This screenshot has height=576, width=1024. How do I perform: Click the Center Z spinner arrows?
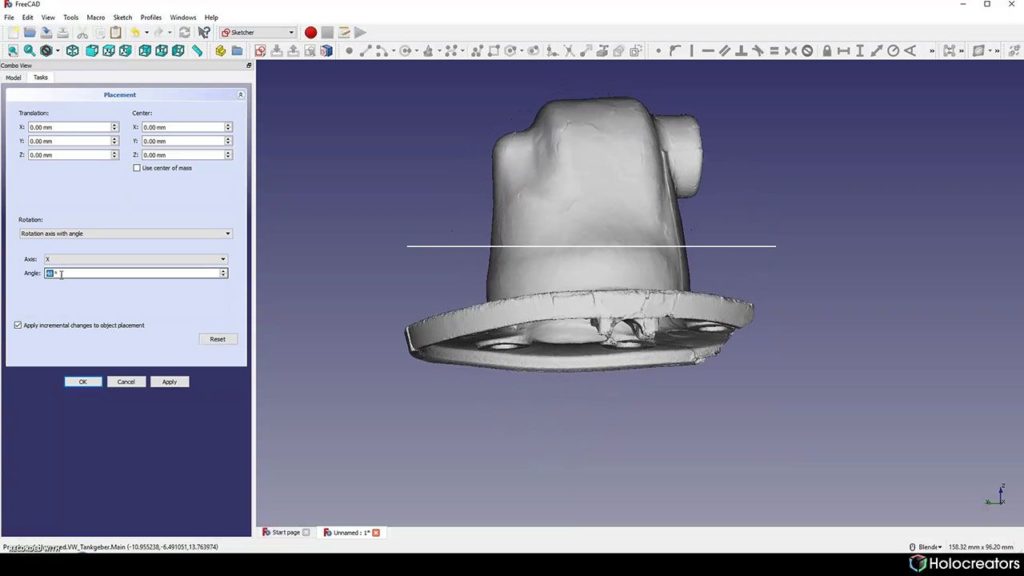(228, 155)
